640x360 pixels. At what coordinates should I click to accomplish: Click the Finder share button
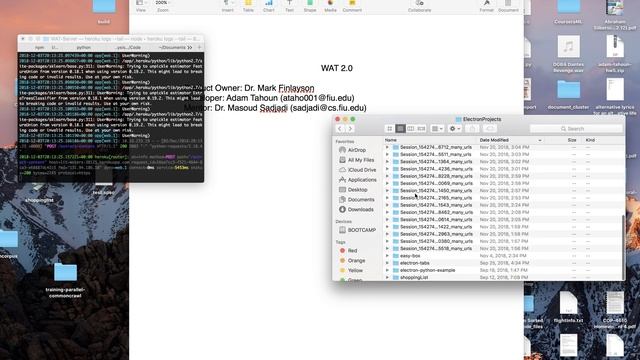tap(472, 129)
